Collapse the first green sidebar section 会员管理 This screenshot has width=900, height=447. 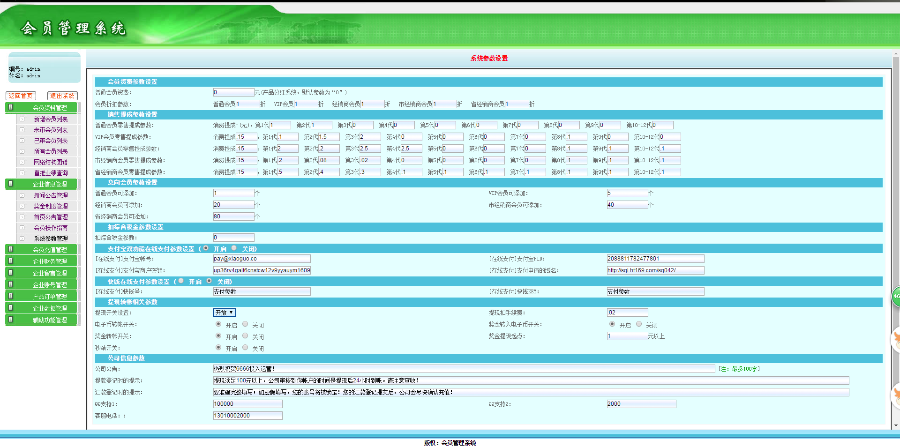coord(43,107)
